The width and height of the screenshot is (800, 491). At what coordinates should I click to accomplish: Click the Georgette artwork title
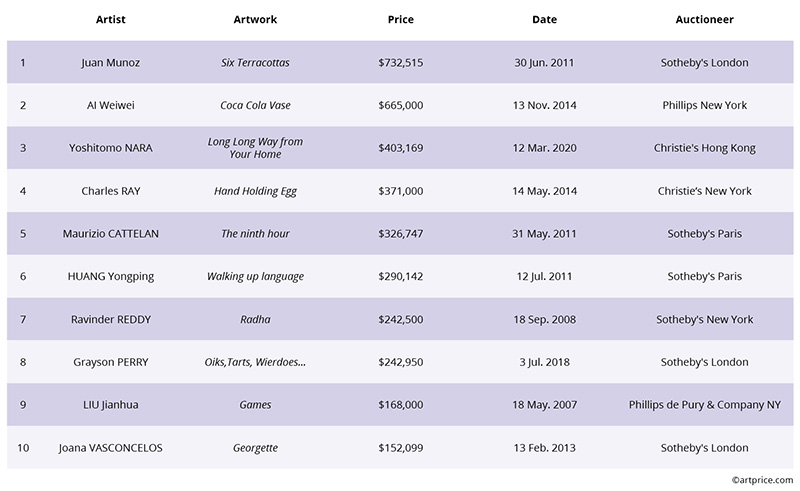click(x=255, y=448)
